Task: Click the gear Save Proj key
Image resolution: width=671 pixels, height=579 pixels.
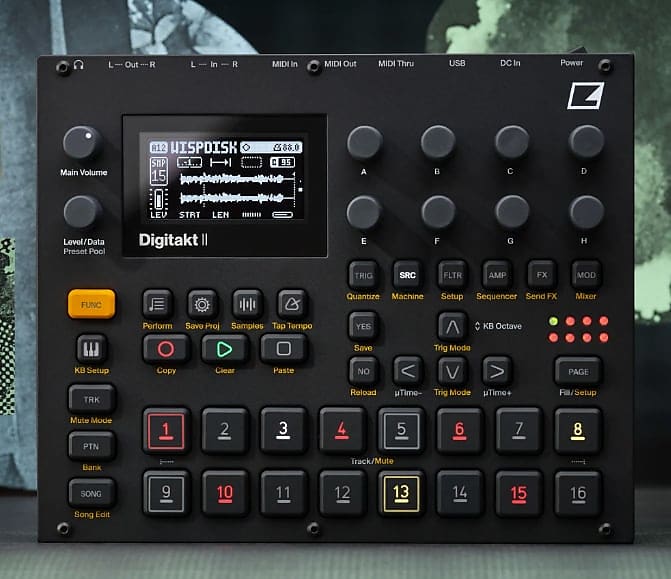Action: pos(202,304)
